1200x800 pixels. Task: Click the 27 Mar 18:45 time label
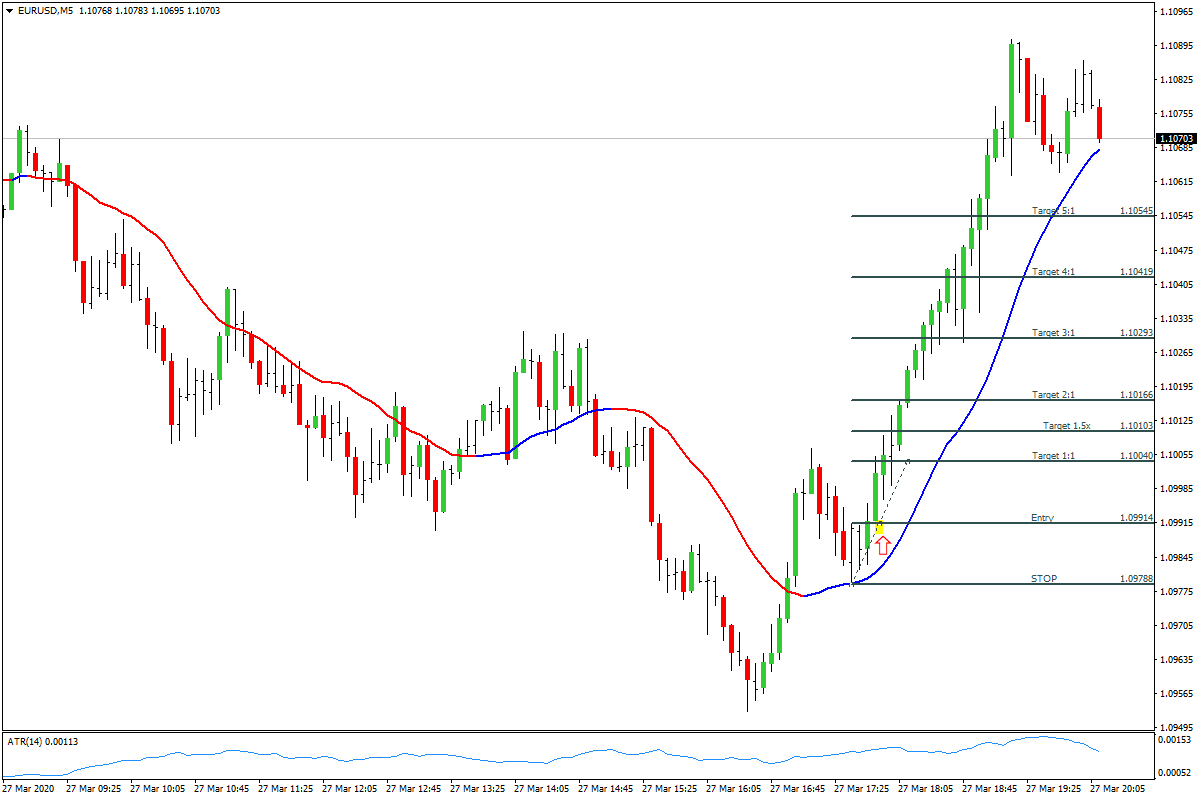pos(990,789)
